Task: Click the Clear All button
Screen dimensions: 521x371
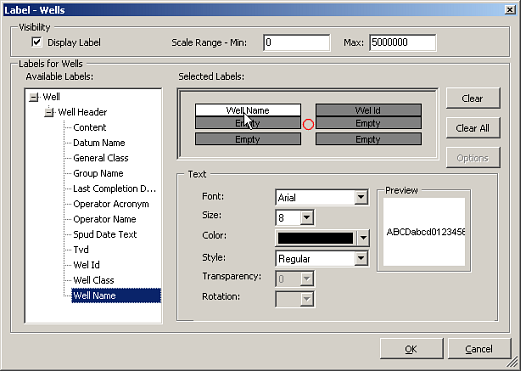Action: tap(473, 128)
